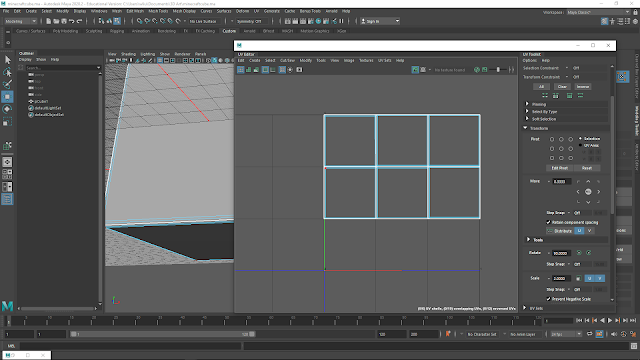Image resolution: width=640 pixels, height=360 pixels.
Task: Toggle Prevent Negative Scale checkbox
Action: 548,299
